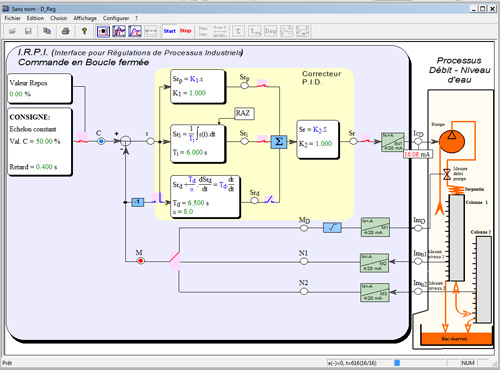
Task: Click the Sri output measurement node
Action: coord(245,141)
